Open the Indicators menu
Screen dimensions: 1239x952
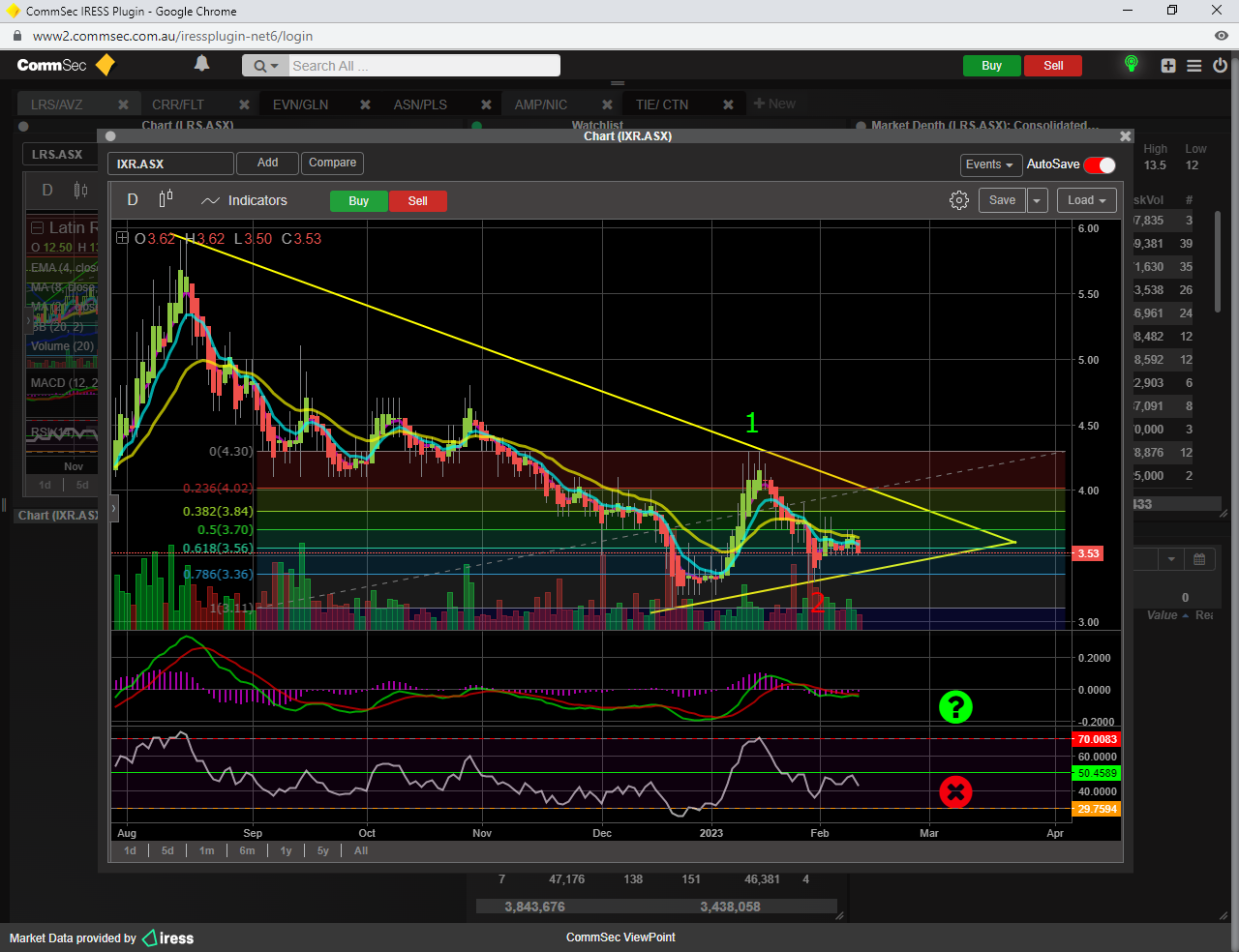click(x=244, y=200)
